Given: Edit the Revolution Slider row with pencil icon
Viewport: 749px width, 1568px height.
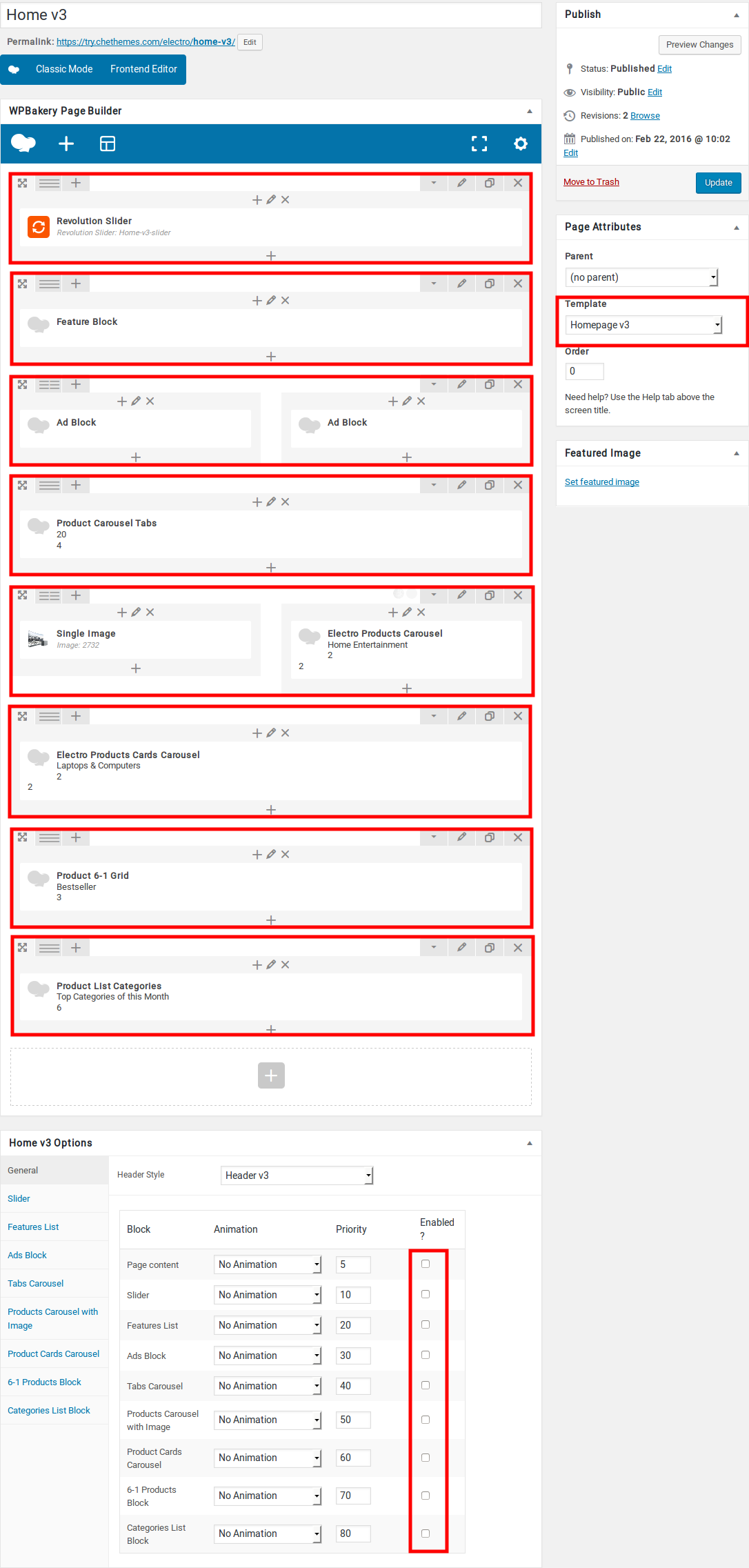Looking at the screenshot, I should point(461,183).
